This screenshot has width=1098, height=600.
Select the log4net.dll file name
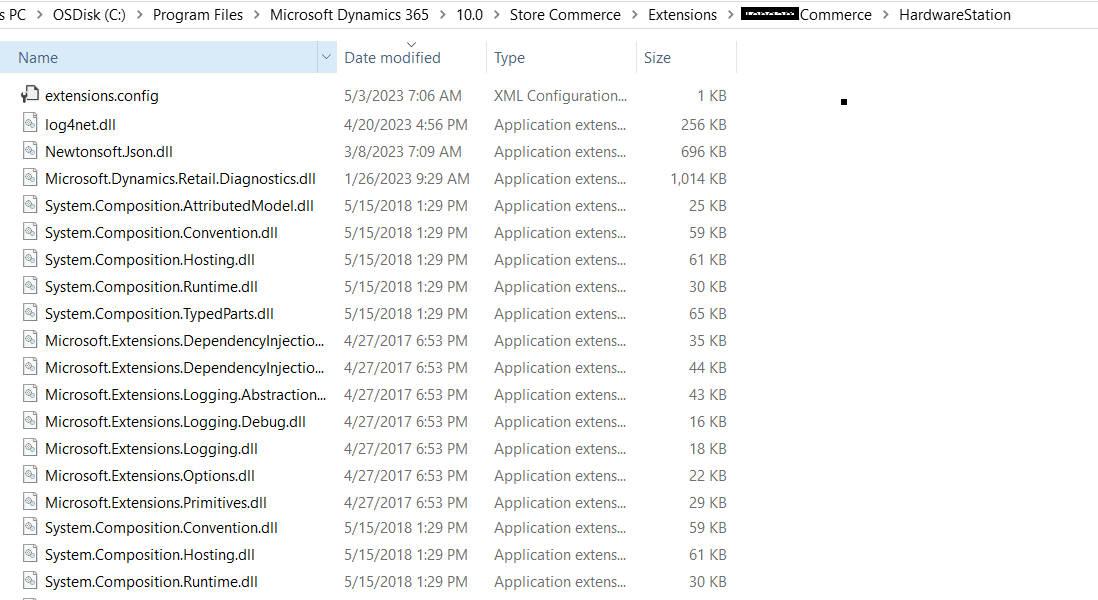81,125
